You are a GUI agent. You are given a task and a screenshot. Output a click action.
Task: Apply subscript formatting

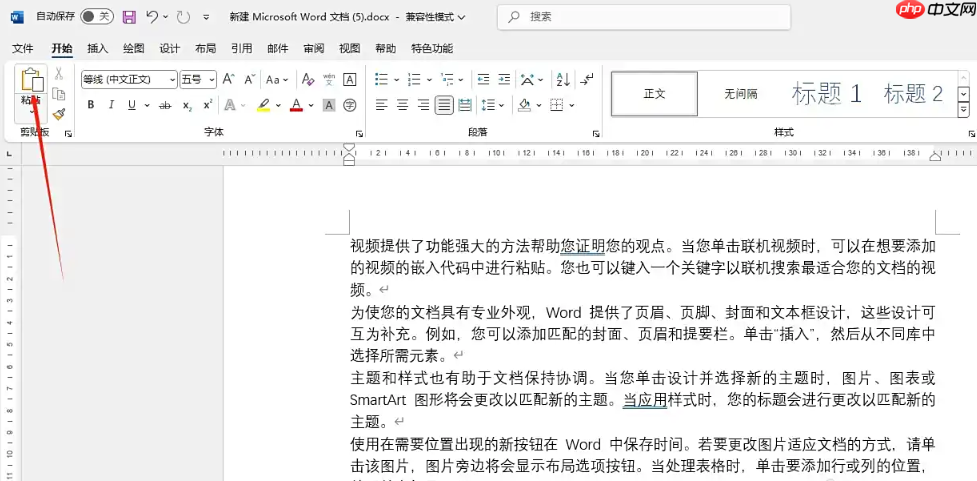pos(188,105)
